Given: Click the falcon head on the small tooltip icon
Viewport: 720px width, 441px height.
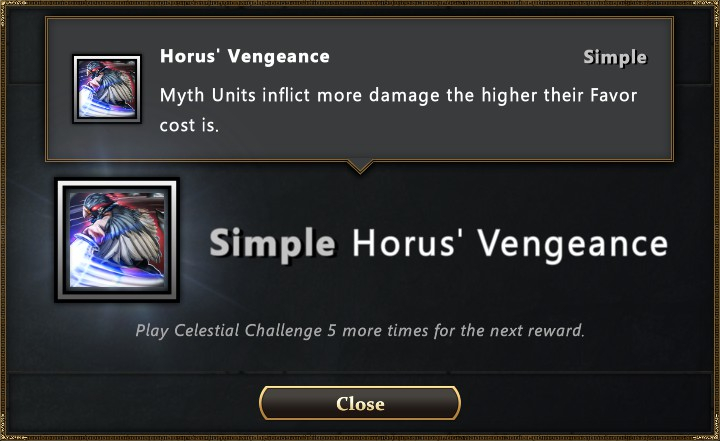Looking at the screenshot, I should coord(95,69).
